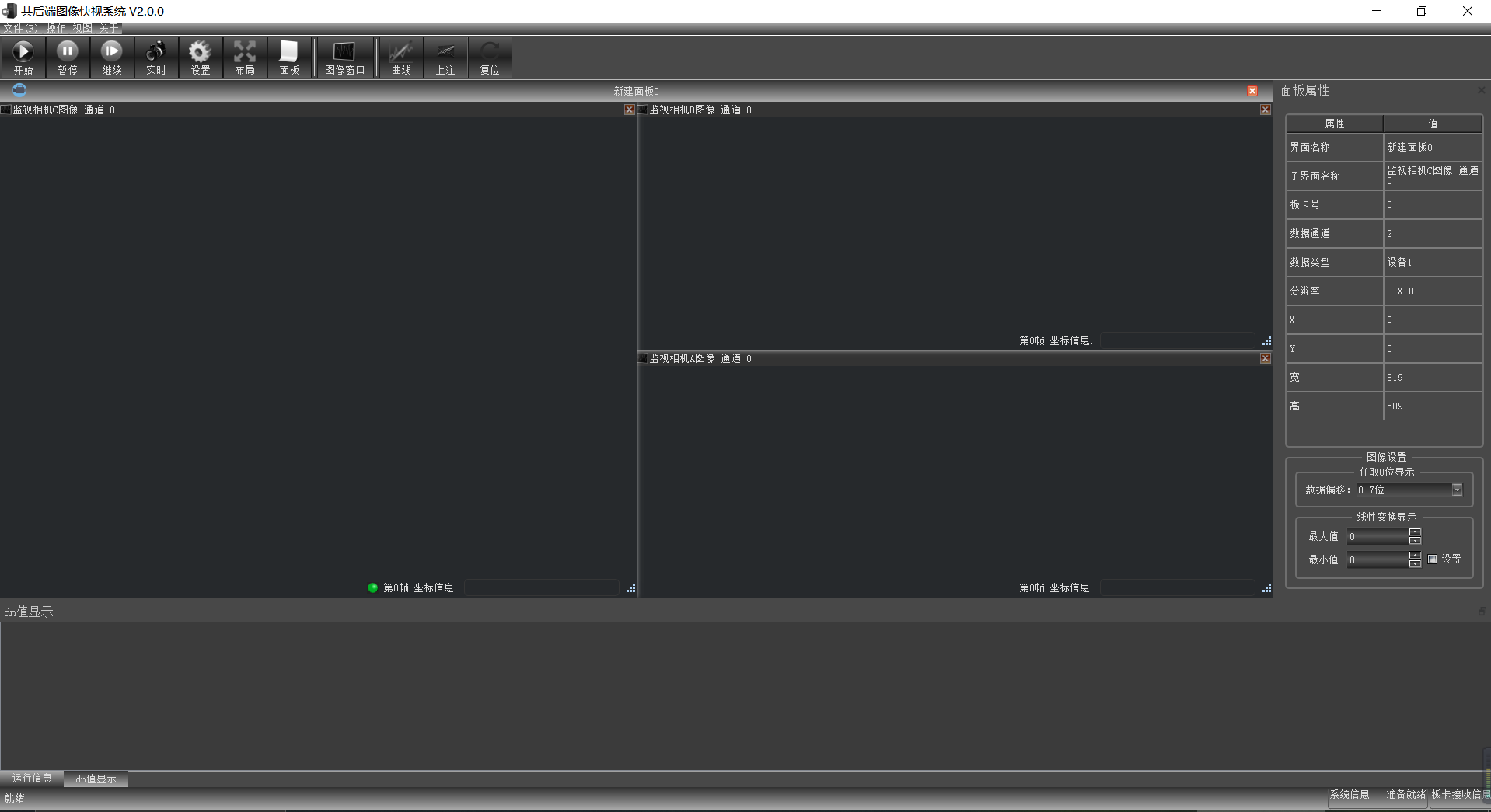Click the 属性 column header
1491x812 pixels.
pyautogui.click(x=1335, y=124)
